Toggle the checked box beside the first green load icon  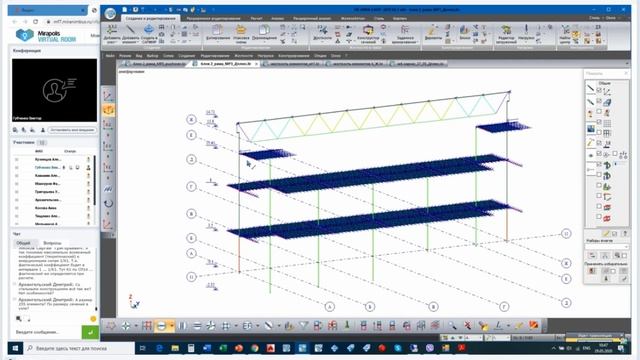(x=599, y=164)
